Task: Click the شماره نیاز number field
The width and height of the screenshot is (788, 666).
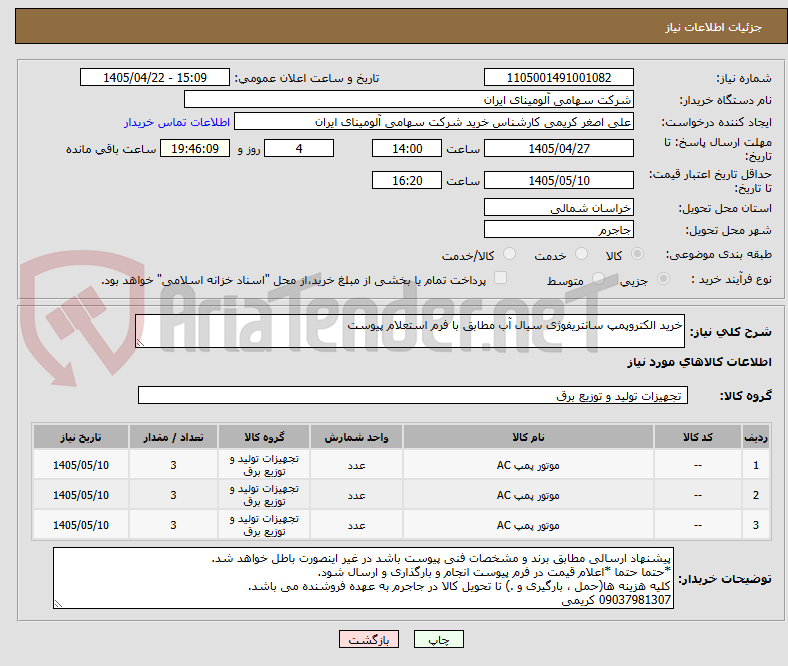Action: click(559, 77)
